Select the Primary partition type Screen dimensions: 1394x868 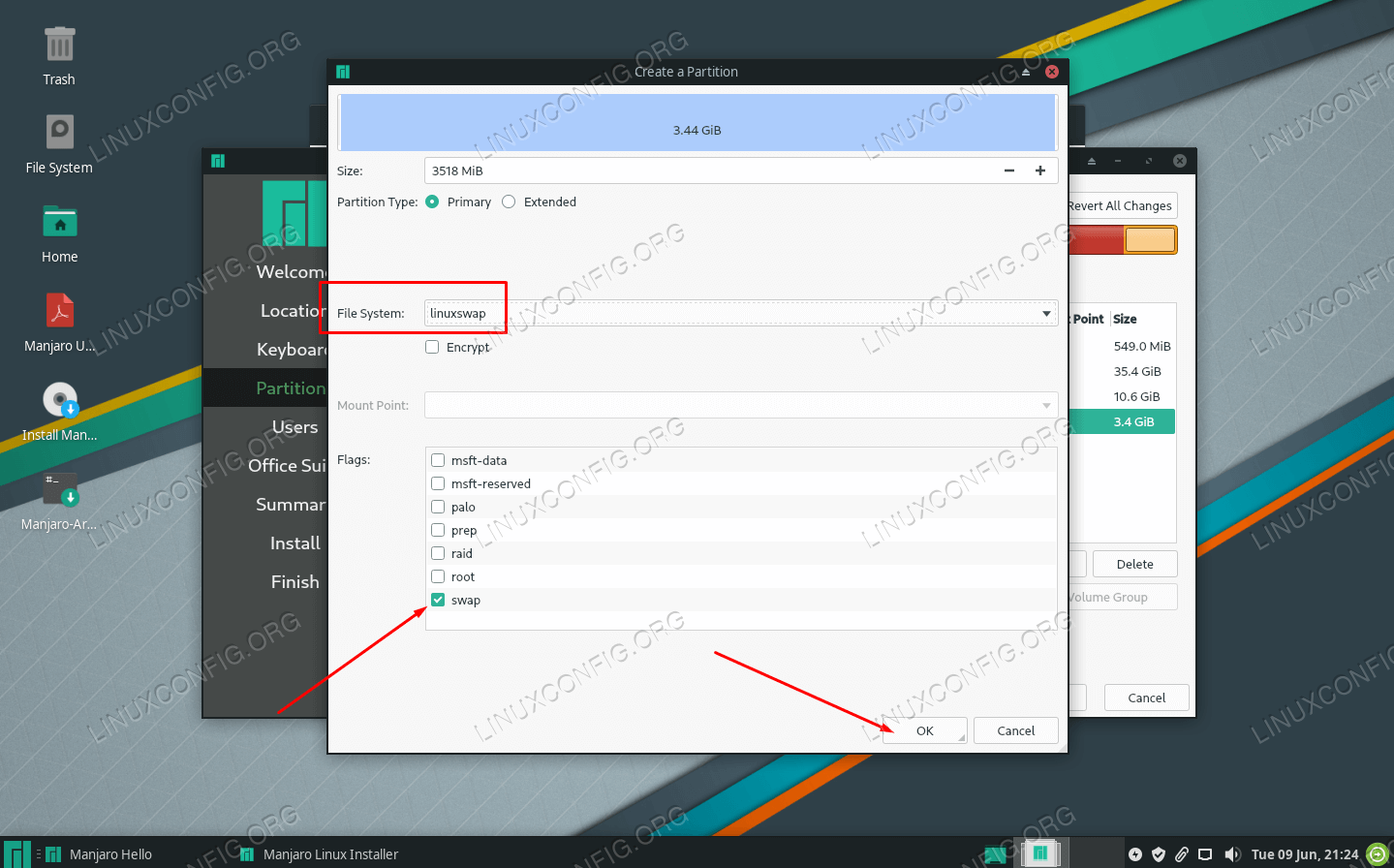click(x=432, y=201)
